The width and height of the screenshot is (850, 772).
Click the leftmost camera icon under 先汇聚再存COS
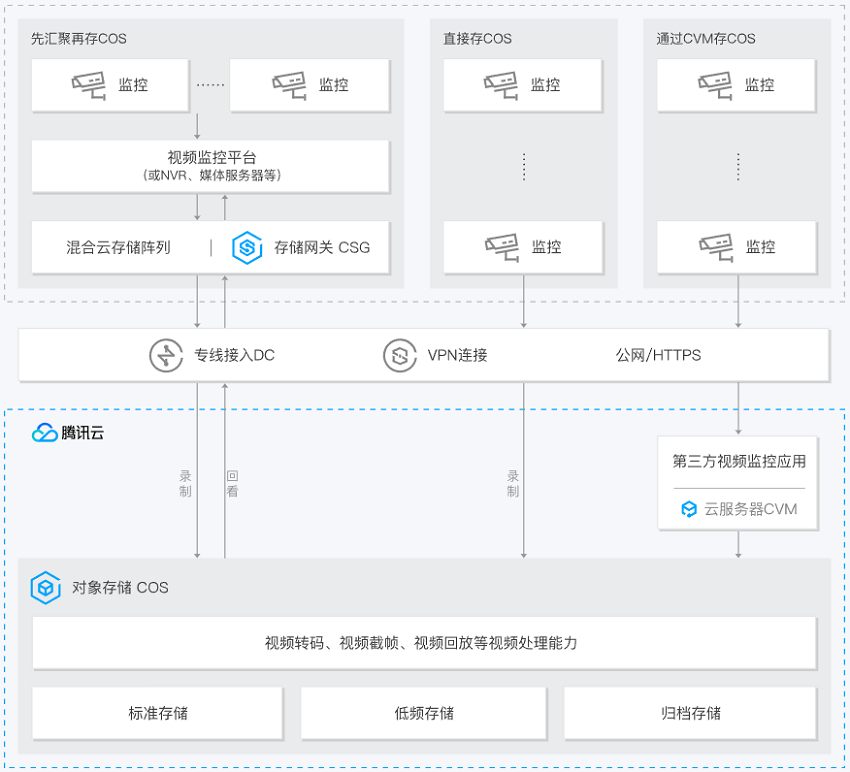pos(89,86)
